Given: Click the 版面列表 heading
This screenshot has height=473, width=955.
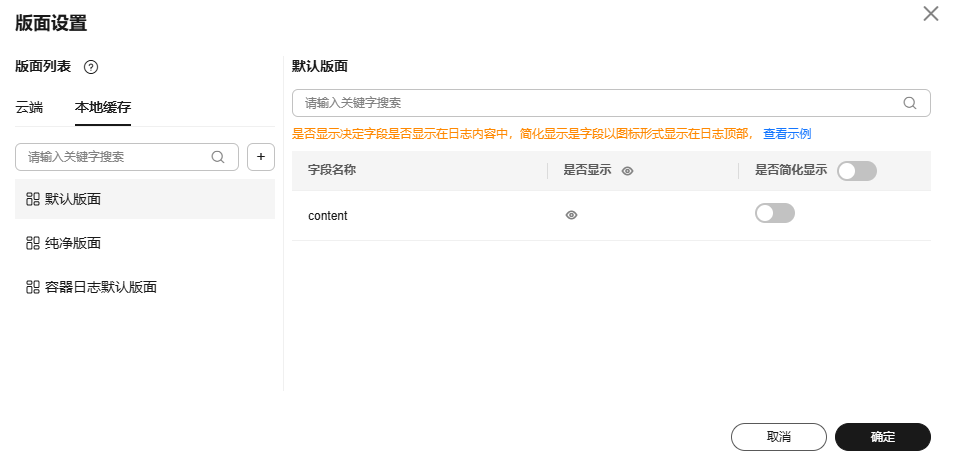Looking at the screenshot, I should coord(43,67).
